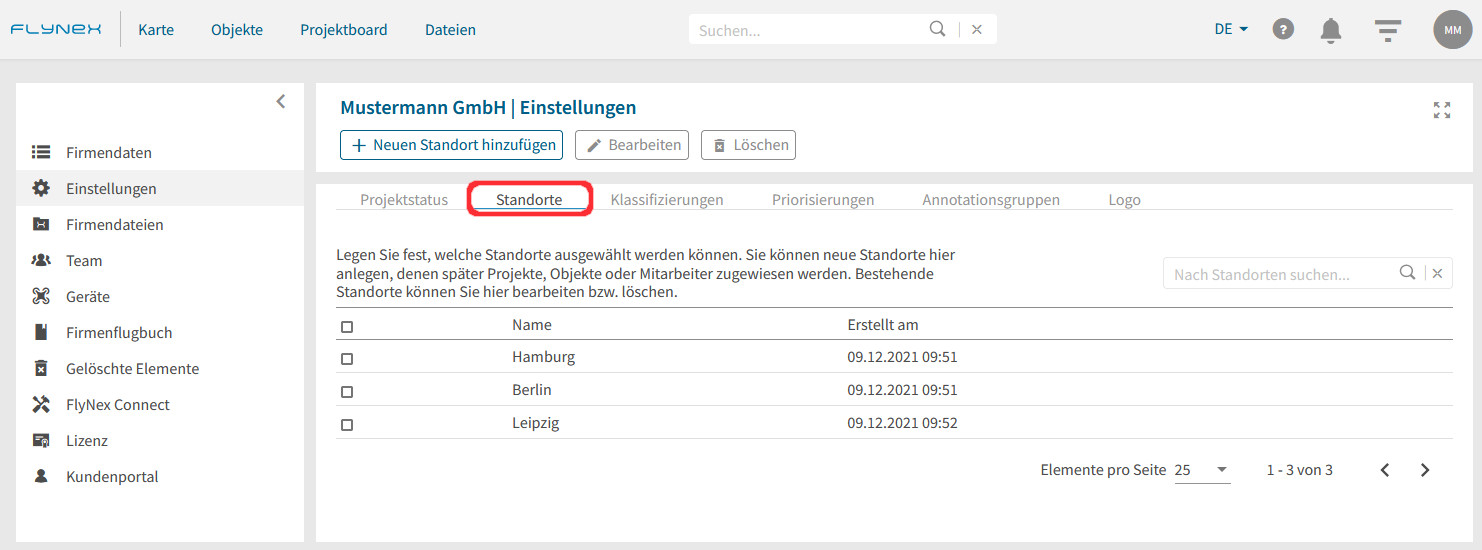This screenshot has width=1482, height=550.
Task: Open the Objekte menu
Action: coord(237,29)
